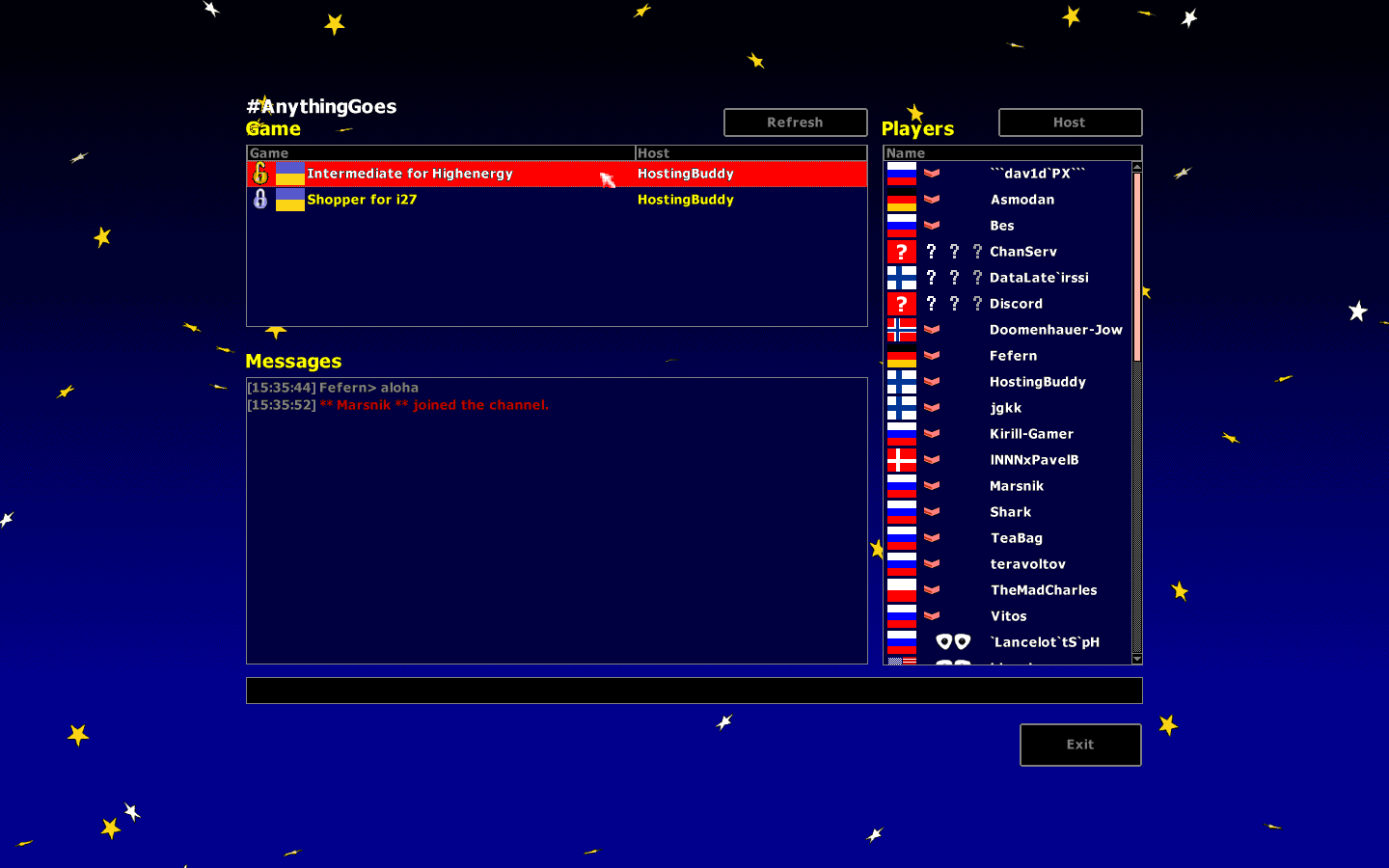Click host HostingBuddy in the Intermediate for Highenergy row

(x=686, y=174)
